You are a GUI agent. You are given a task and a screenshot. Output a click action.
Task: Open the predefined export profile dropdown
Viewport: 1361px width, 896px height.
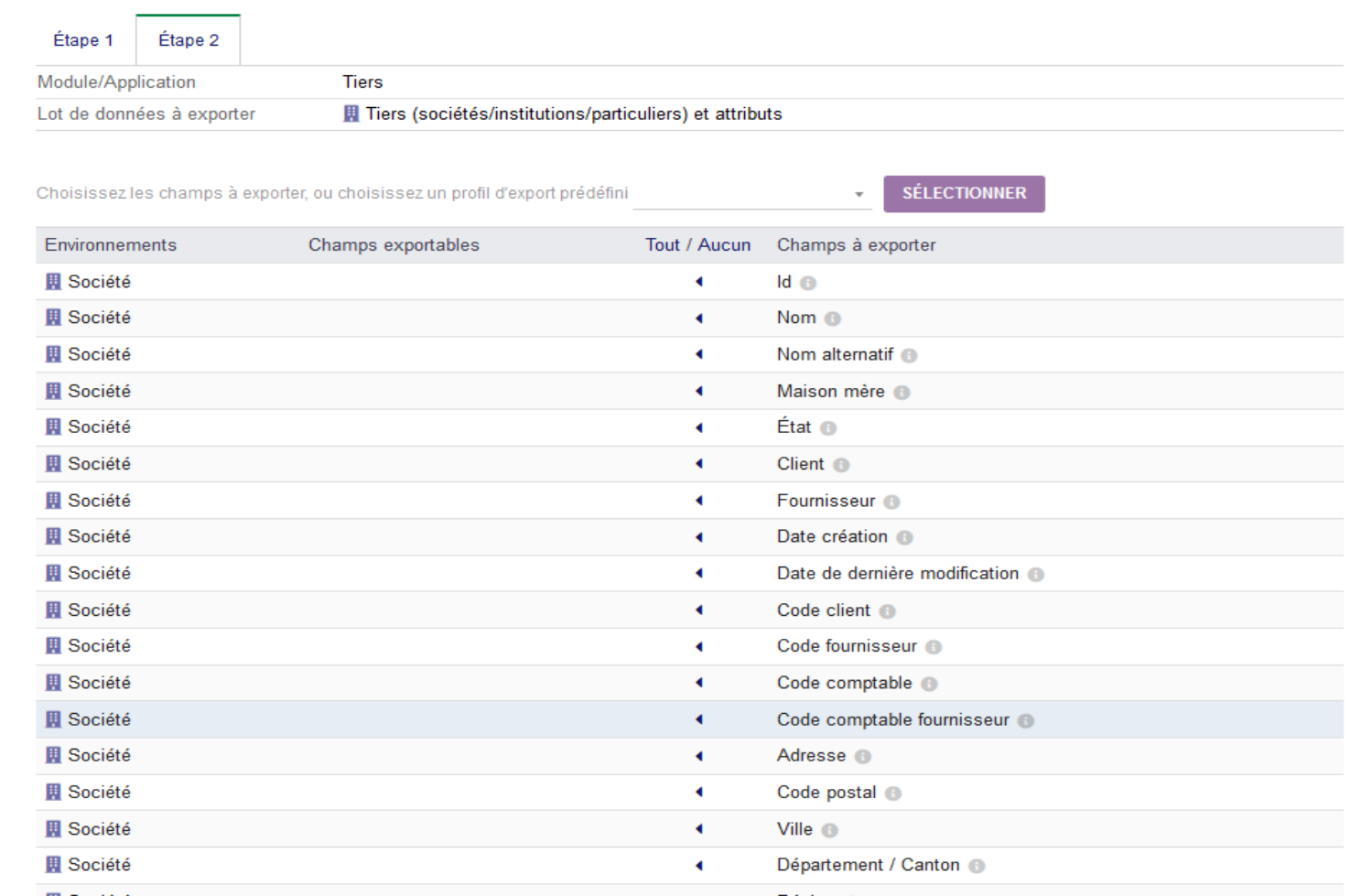752,194
